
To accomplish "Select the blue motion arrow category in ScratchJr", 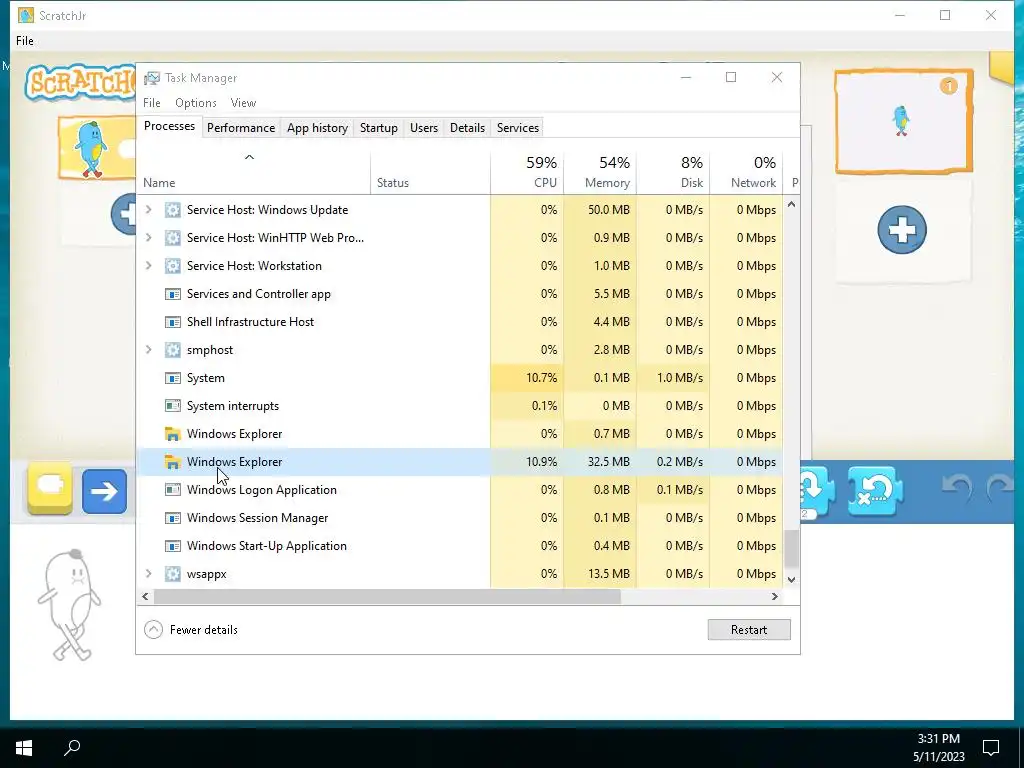I will pyautogui.click(x=104, y=491).
